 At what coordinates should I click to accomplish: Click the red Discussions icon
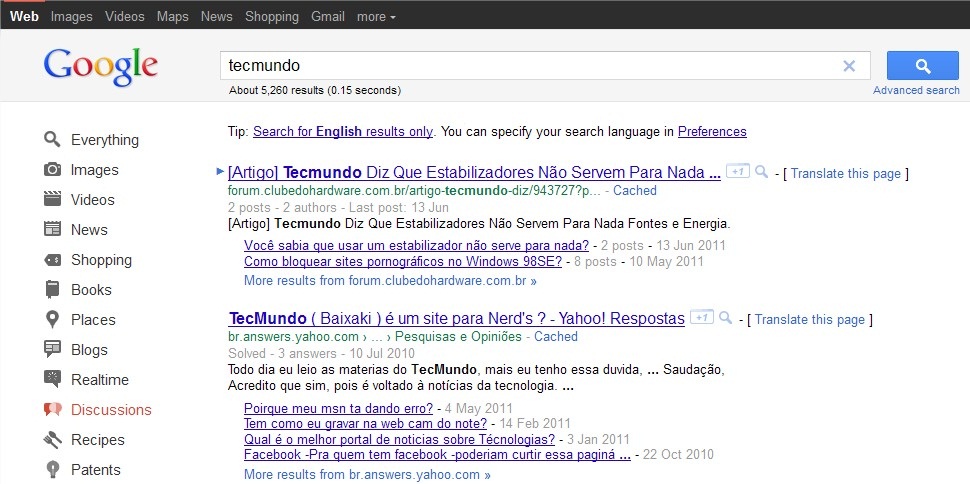(x=53, y=409)
